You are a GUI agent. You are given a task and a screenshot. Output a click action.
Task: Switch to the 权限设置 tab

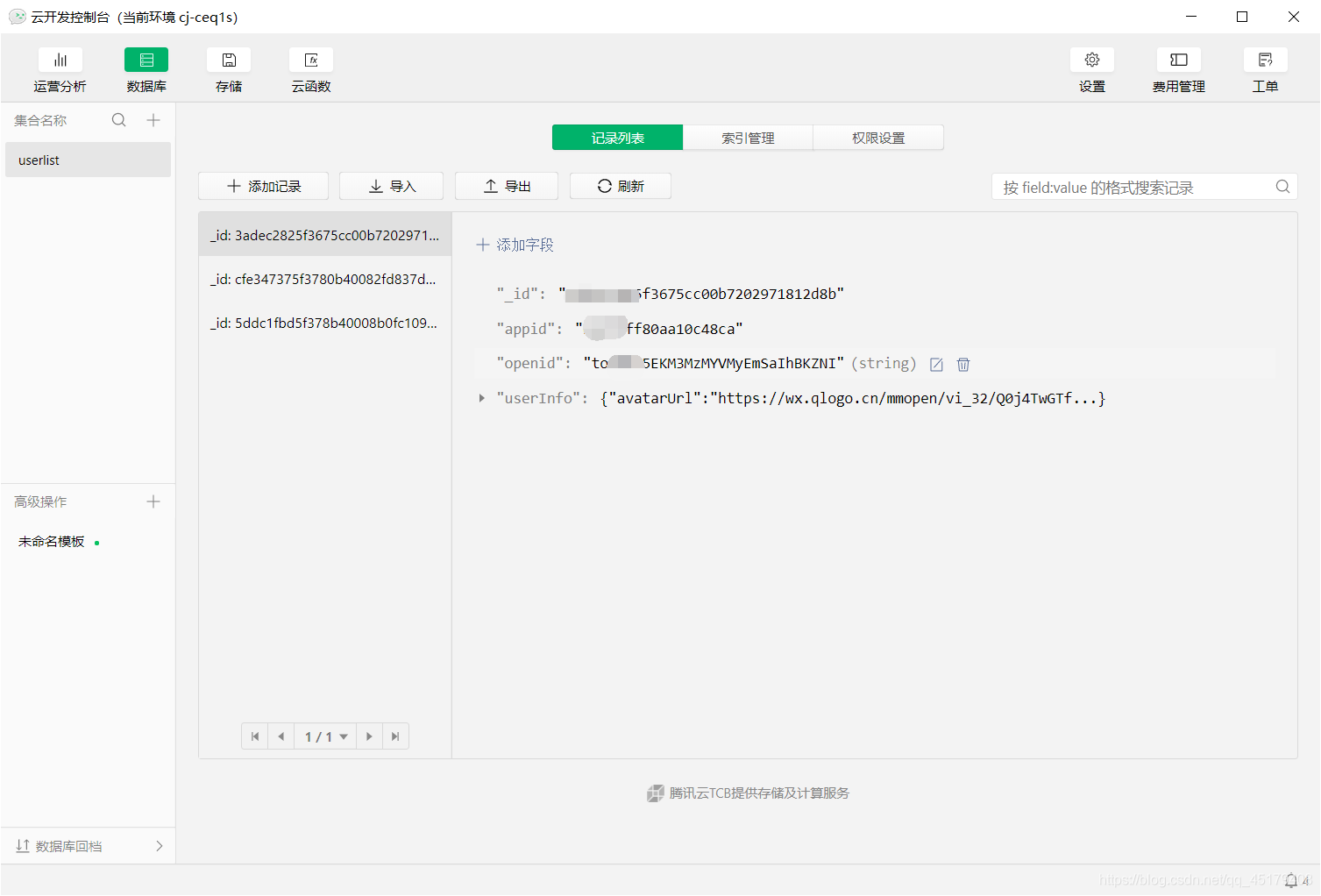(878, 138)
